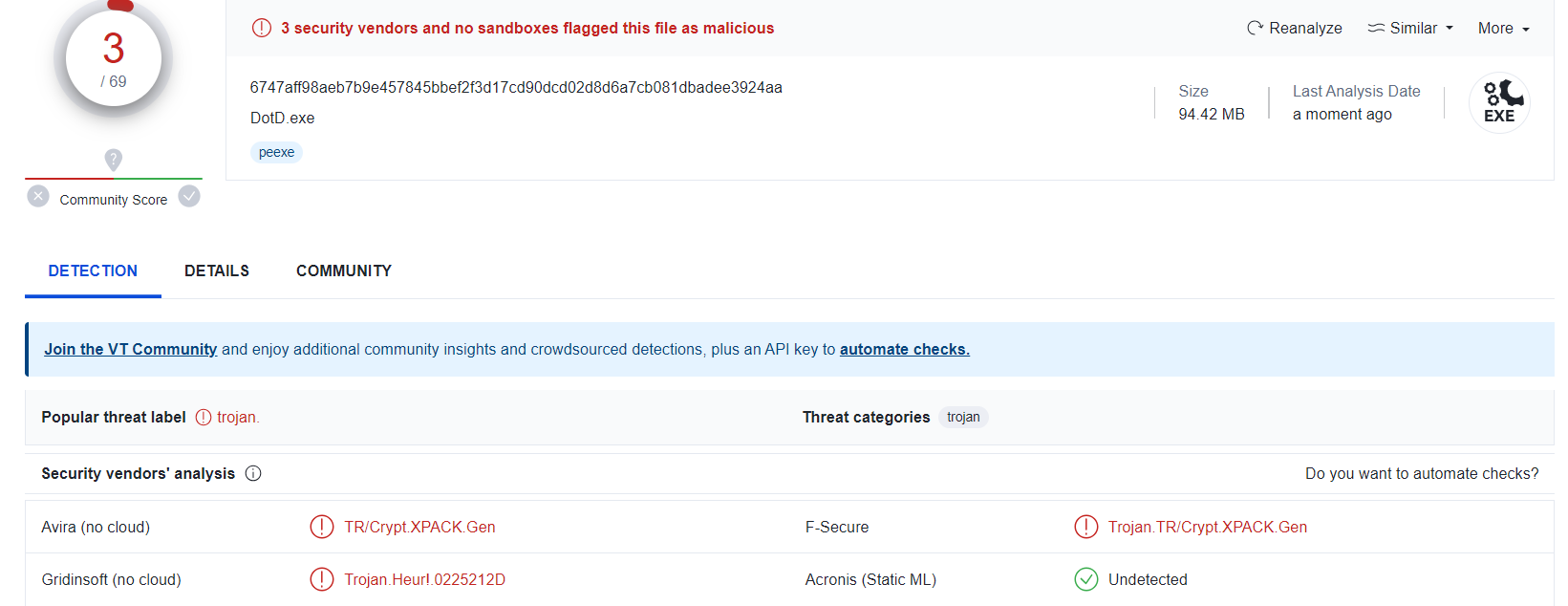The height and width of the screenshot is (606, 1568).
Task: Click the 3 / 69 detection score gauge
Action: coord(114,59)
